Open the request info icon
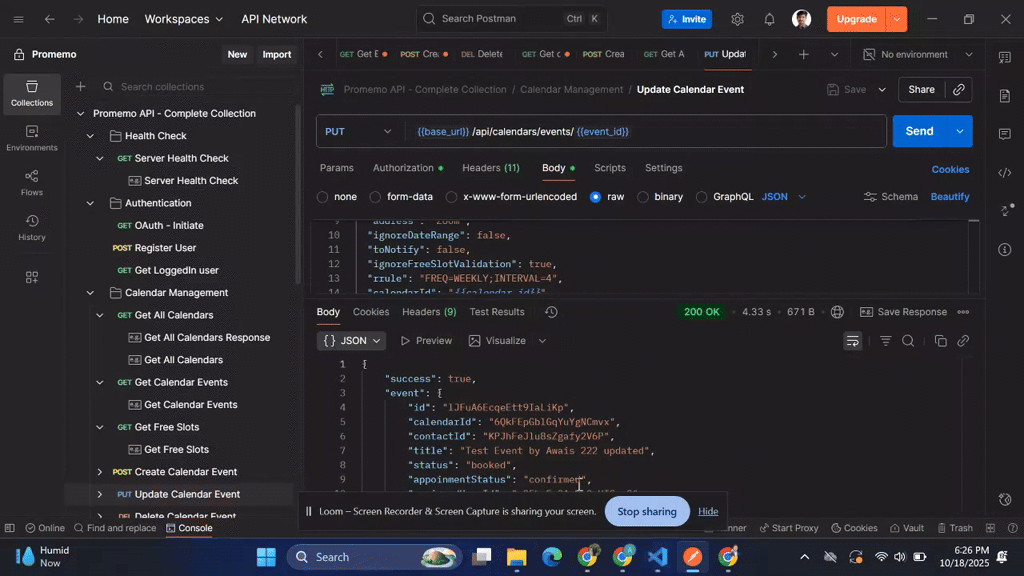The height and width of the screenshot is (576, 1024). [1004, 249]
